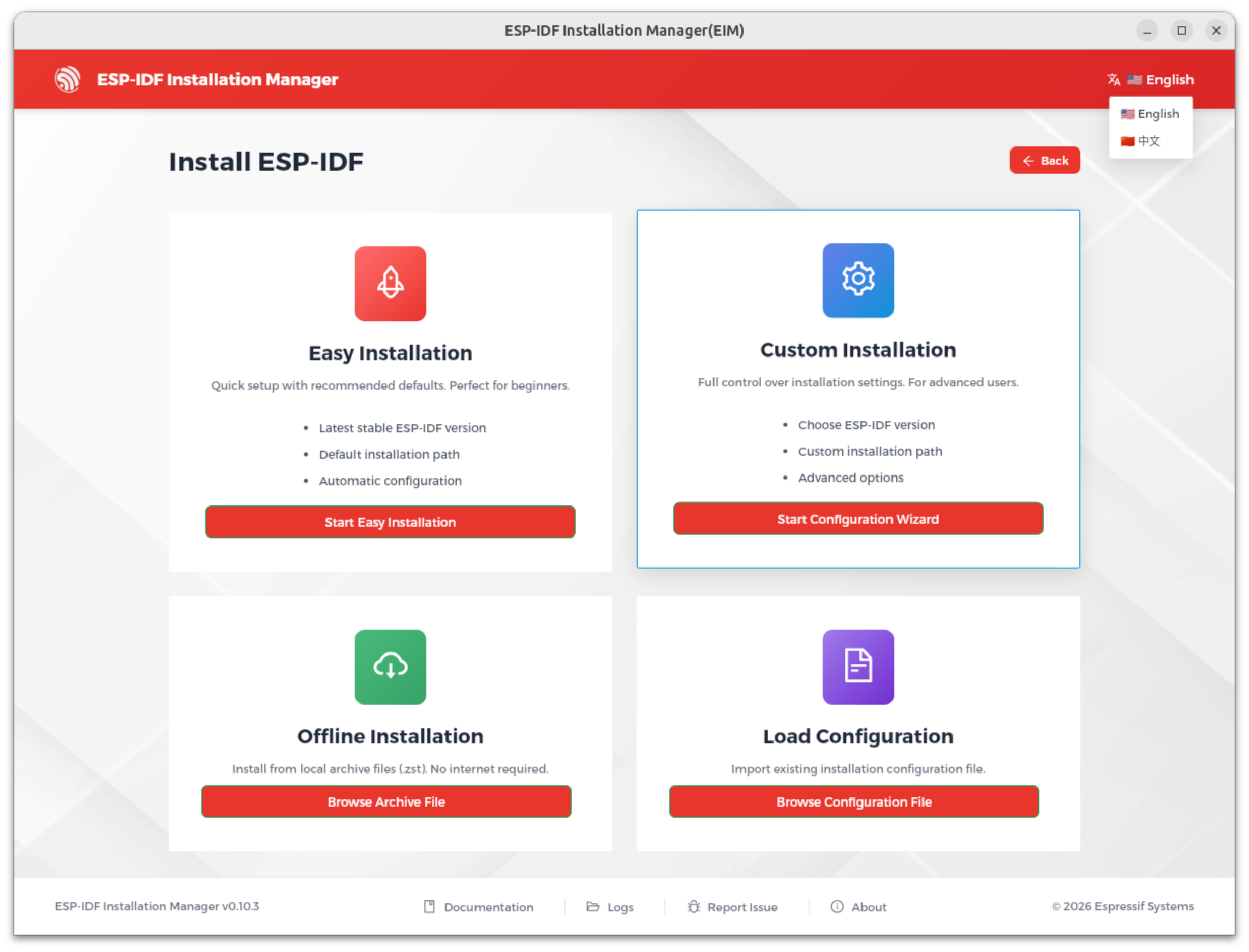Click Browse Archive File button
1249x952 pixels.
(386, 802)
